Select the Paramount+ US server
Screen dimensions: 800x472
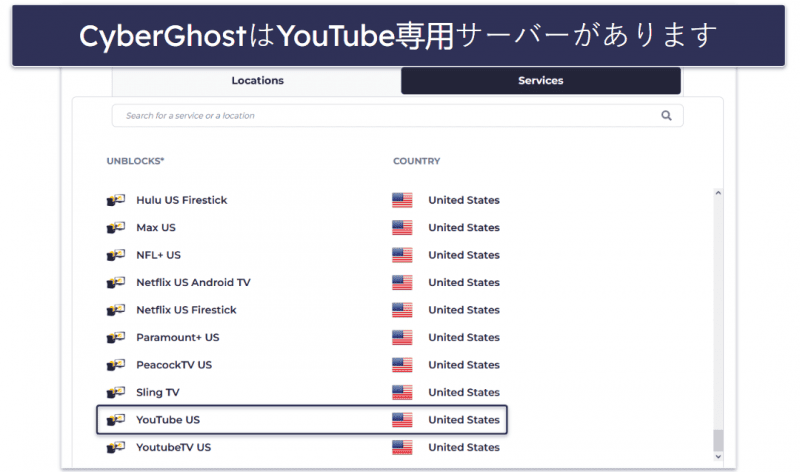point(178,338)
